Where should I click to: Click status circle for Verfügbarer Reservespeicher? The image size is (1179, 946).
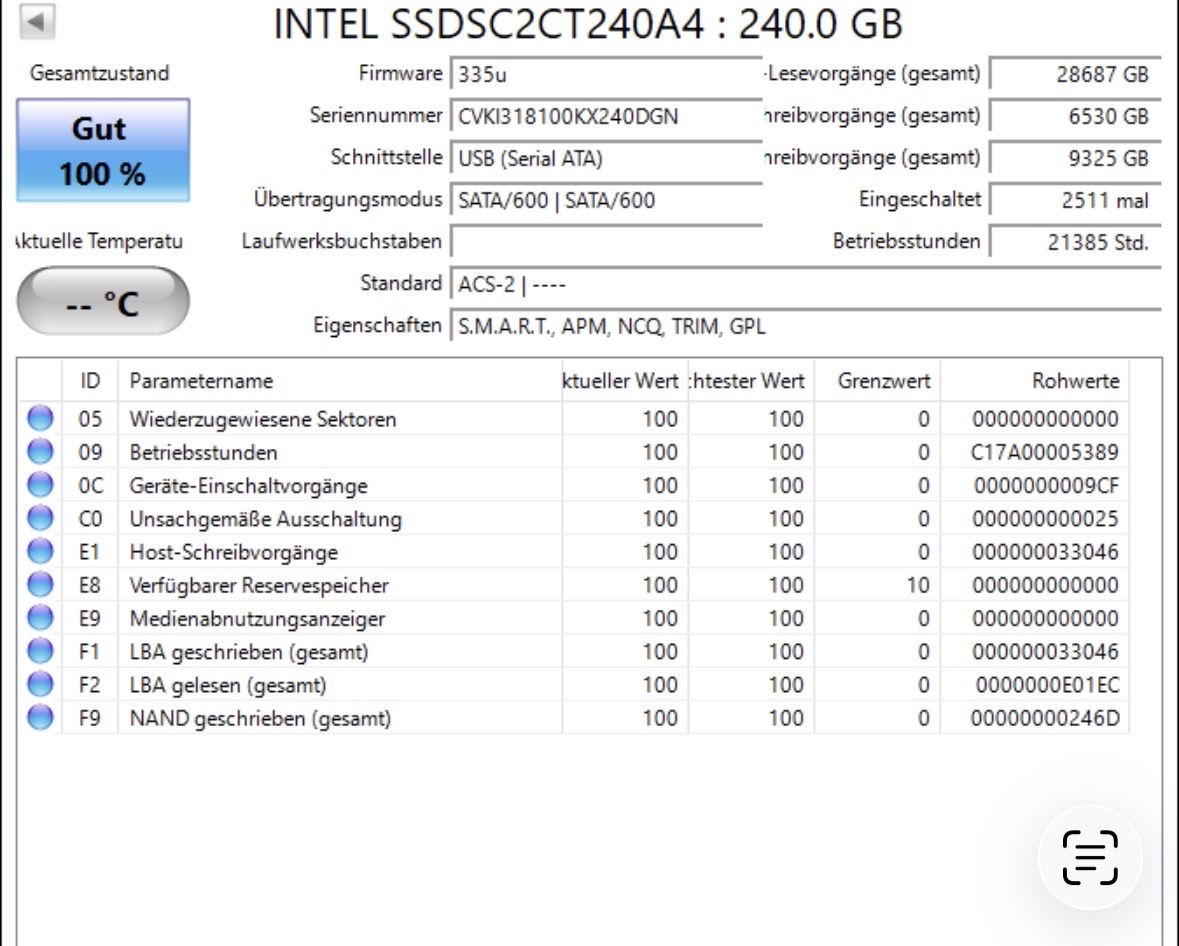pyautogui.click(x=40, y=584)
